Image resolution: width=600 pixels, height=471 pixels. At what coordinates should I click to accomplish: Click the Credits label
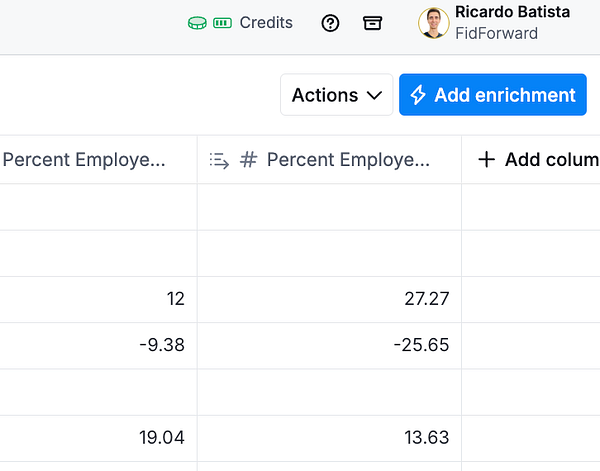(x=266, y=23)
